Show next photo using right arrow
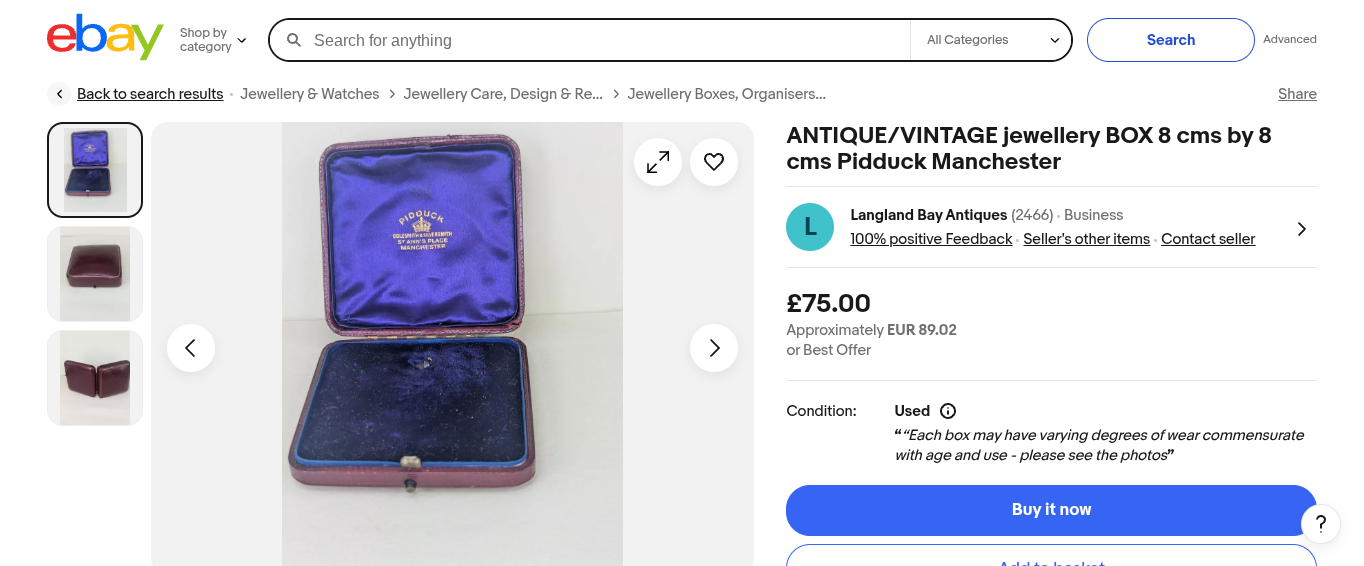The width and height of the screenshot is (1364, 566). [714, 348]
